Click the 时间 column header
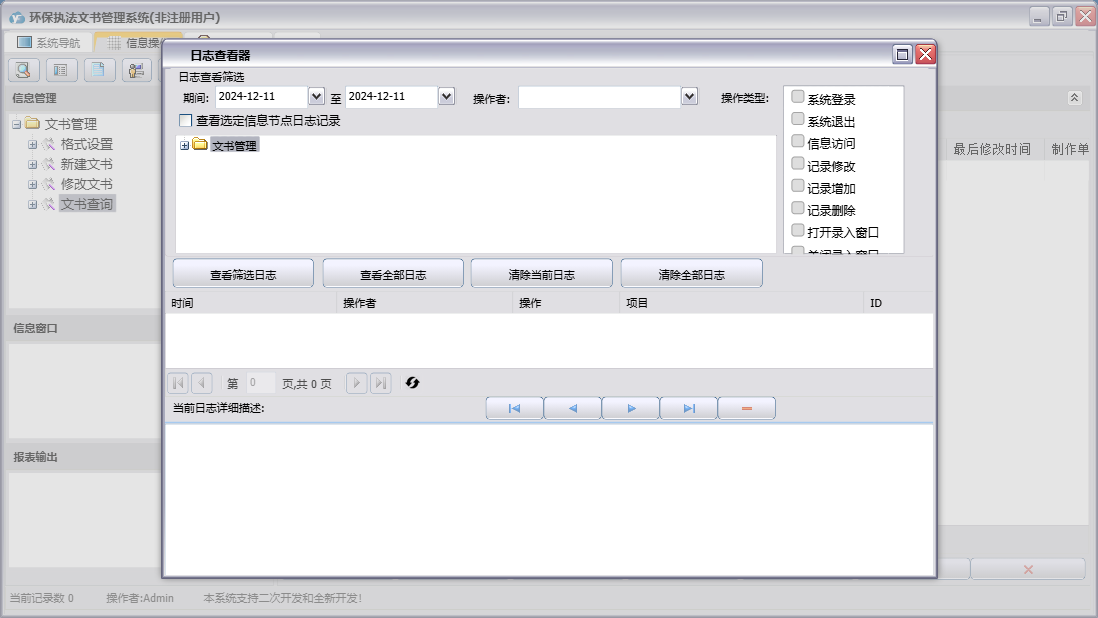This screenshot has width=1098, height=618. click(x=251, y=303)
